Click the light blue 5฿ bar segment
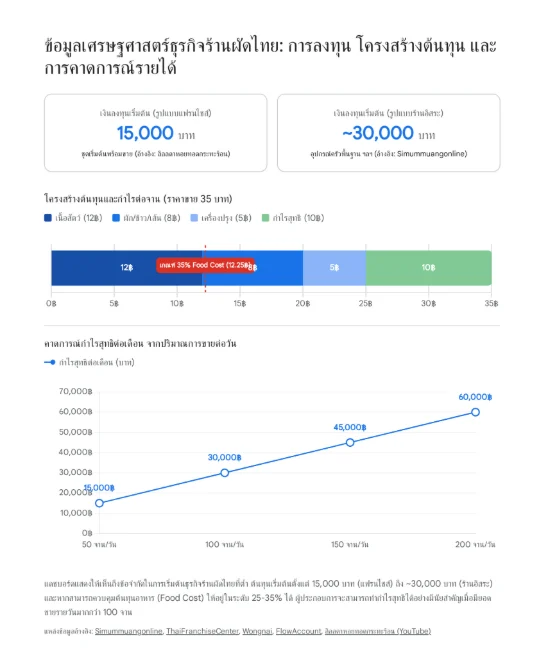 point(334,268)
